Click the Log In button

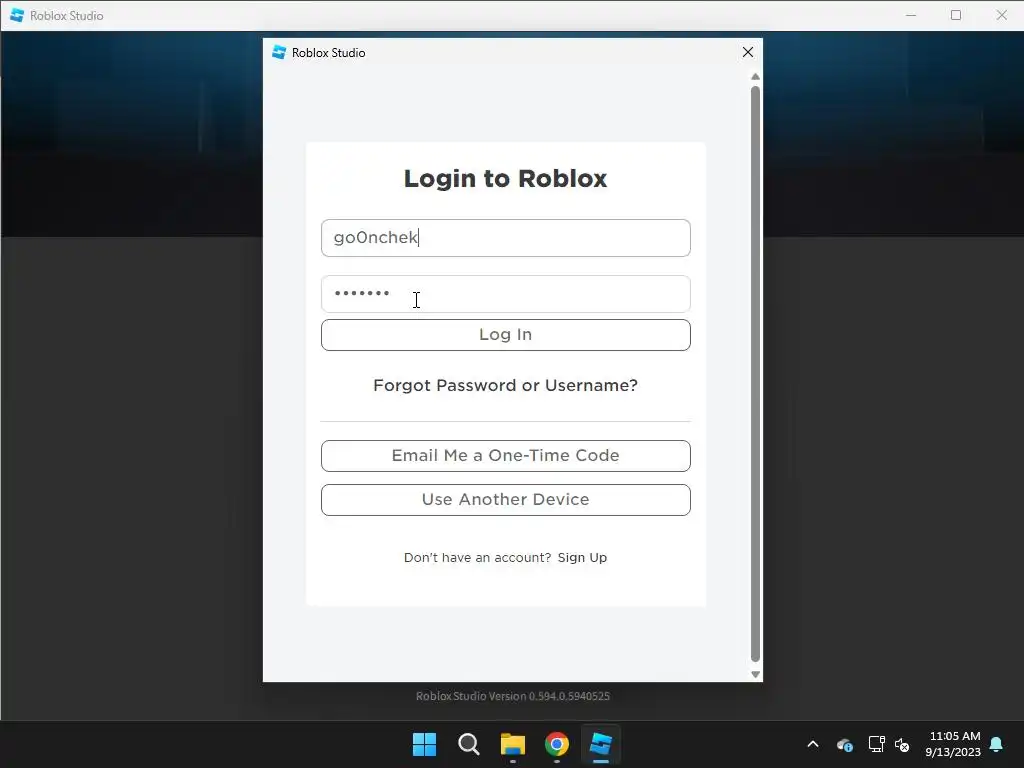[x=505, y=335]
